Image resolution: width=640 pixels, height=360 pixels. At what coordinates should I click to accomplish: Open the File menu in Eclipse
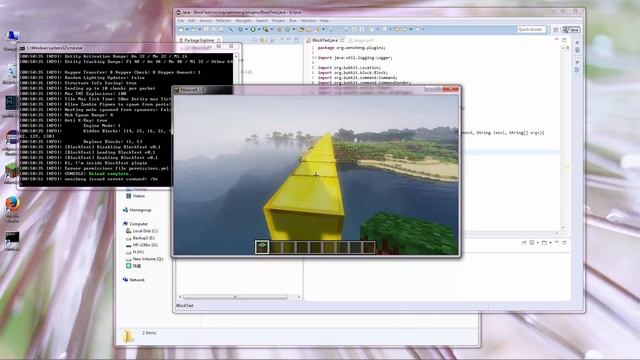click(180, 21)
